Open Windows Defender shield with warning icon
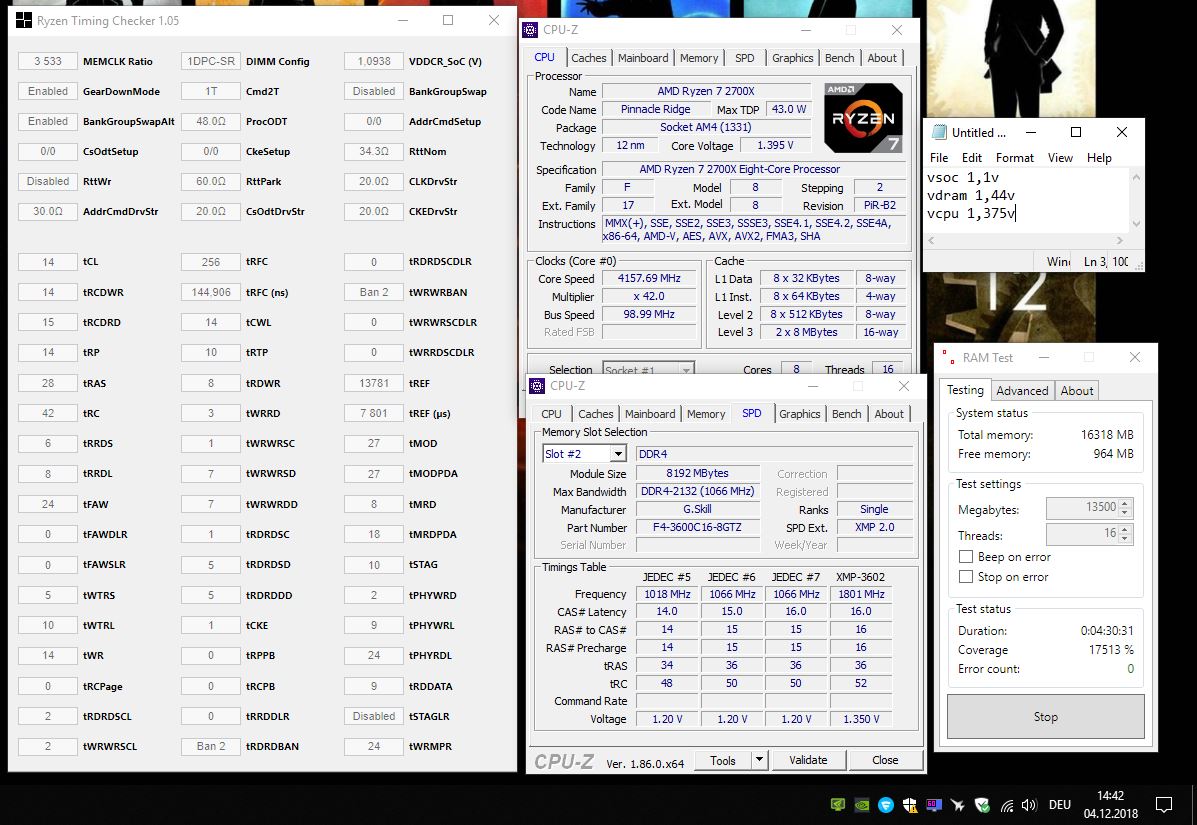 [910, 804]
